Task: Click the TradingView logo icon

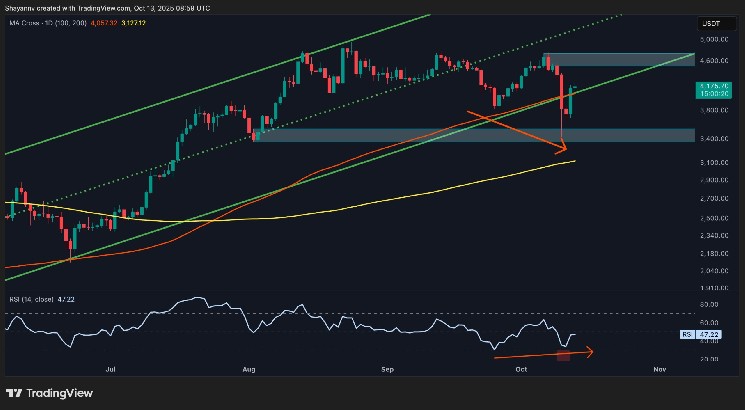Action: tap(13, 392)
